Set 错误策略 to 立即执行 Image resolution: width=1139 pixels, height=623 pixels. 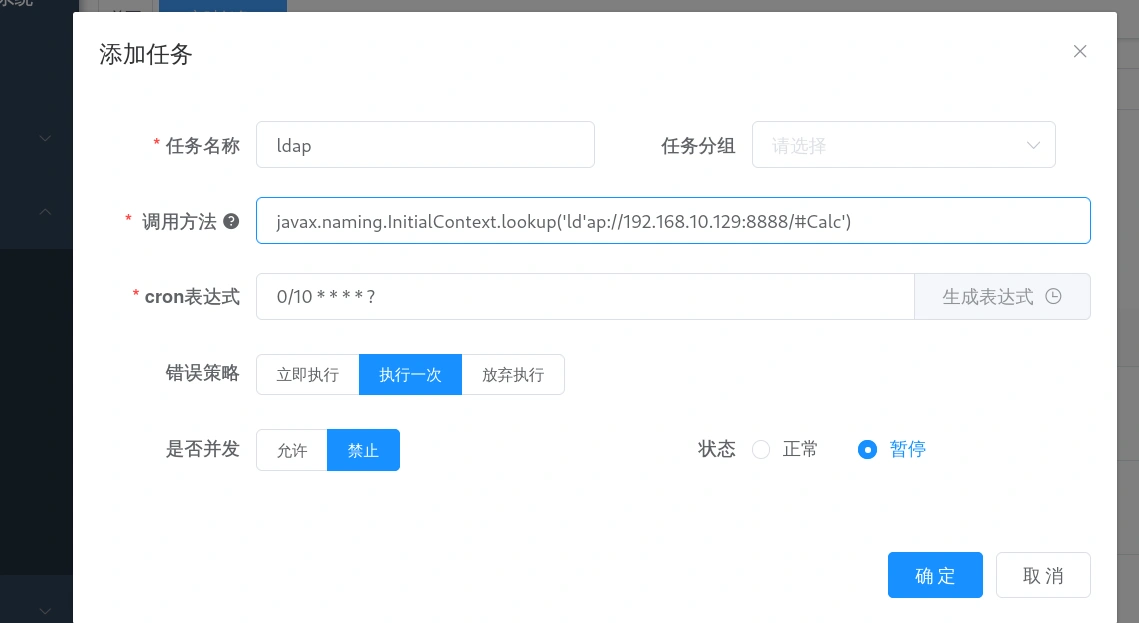coord(308,375)
